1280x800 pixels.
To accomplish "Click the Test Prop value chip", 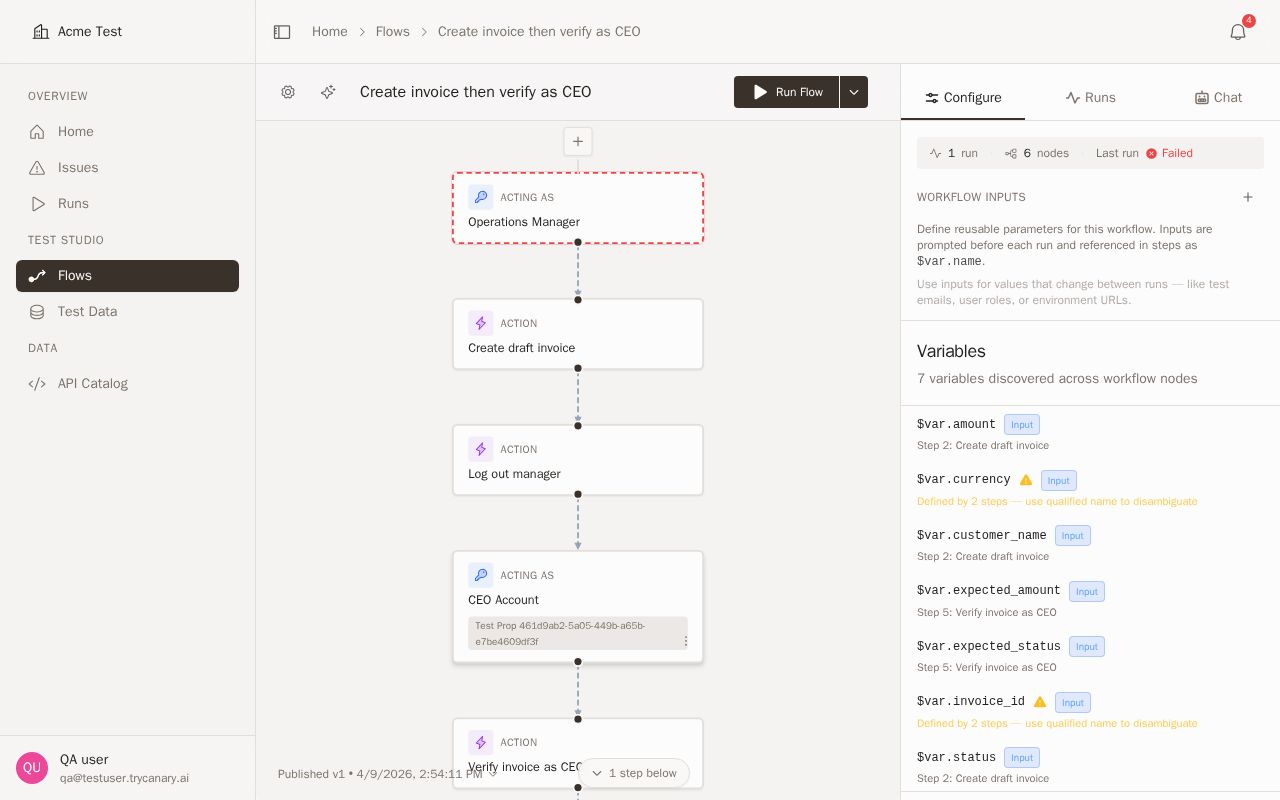I will coord(578,633).
